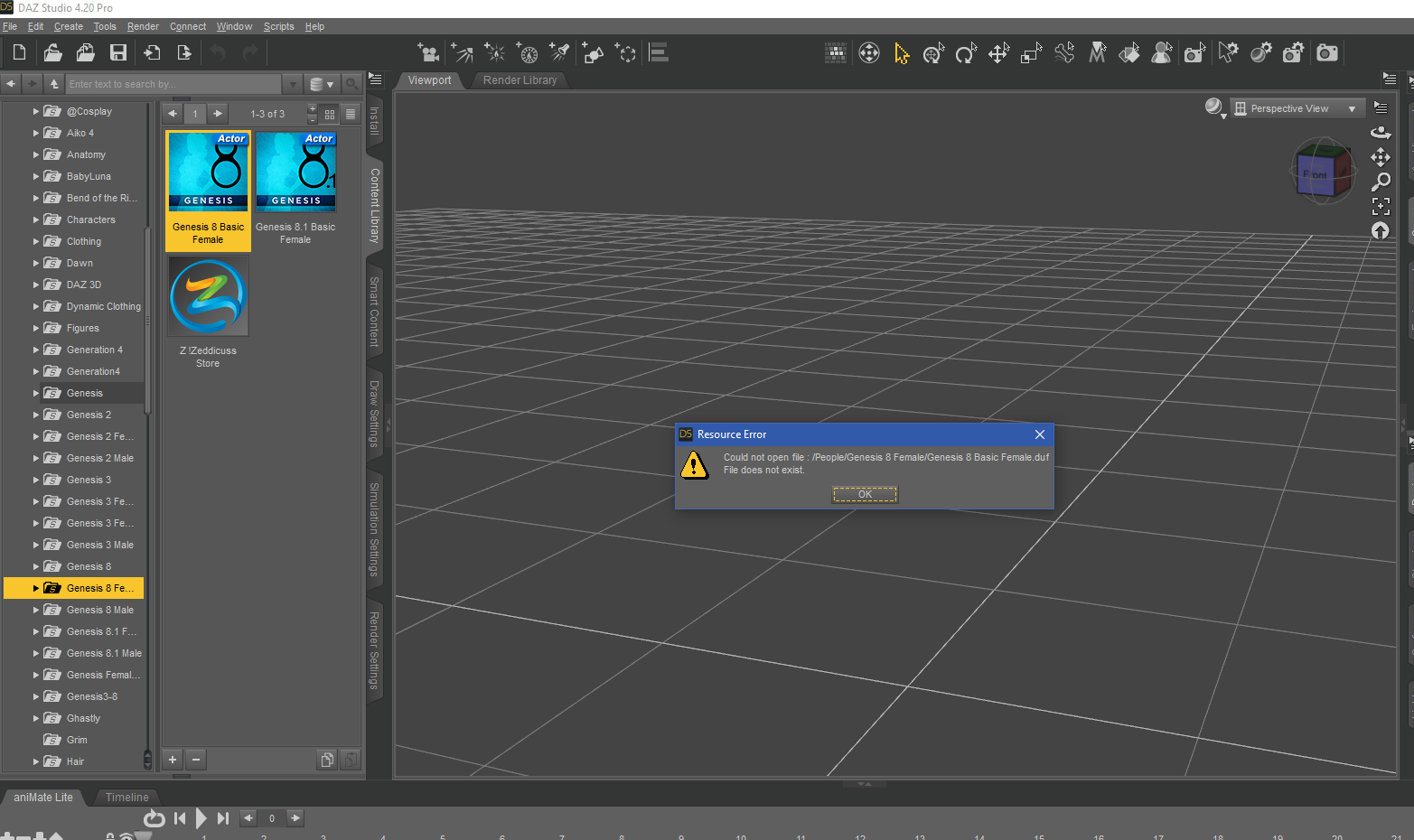Image resolution: width=1414 pixels, height=840 pixels.
Task: Select the Region Navigator figure tool
Action: click(1162, 53)
